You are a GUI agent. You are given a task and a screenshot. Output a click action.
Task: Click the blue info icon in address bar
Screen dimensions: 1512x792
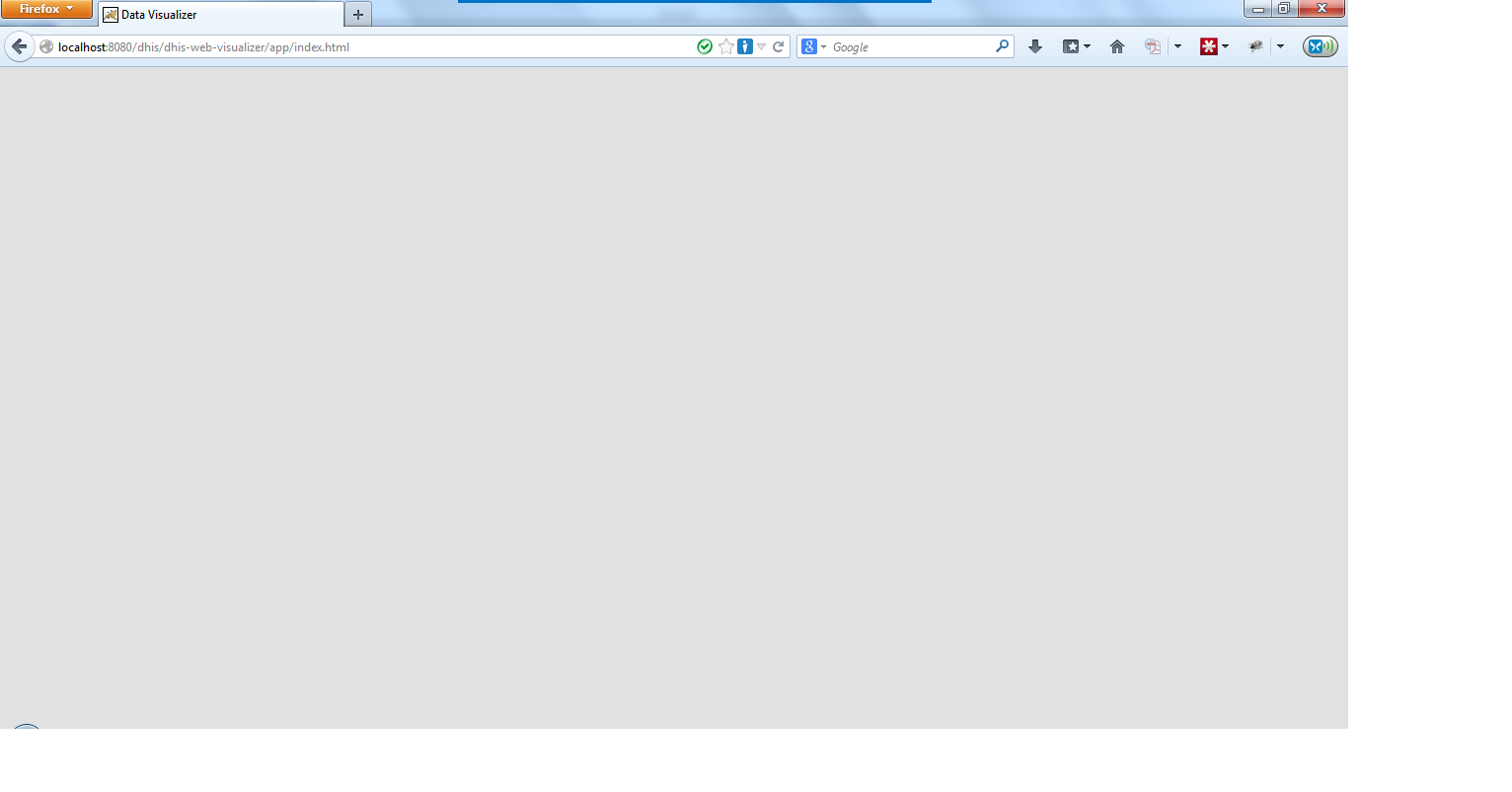pyautogui.click(x=745, y=46)
